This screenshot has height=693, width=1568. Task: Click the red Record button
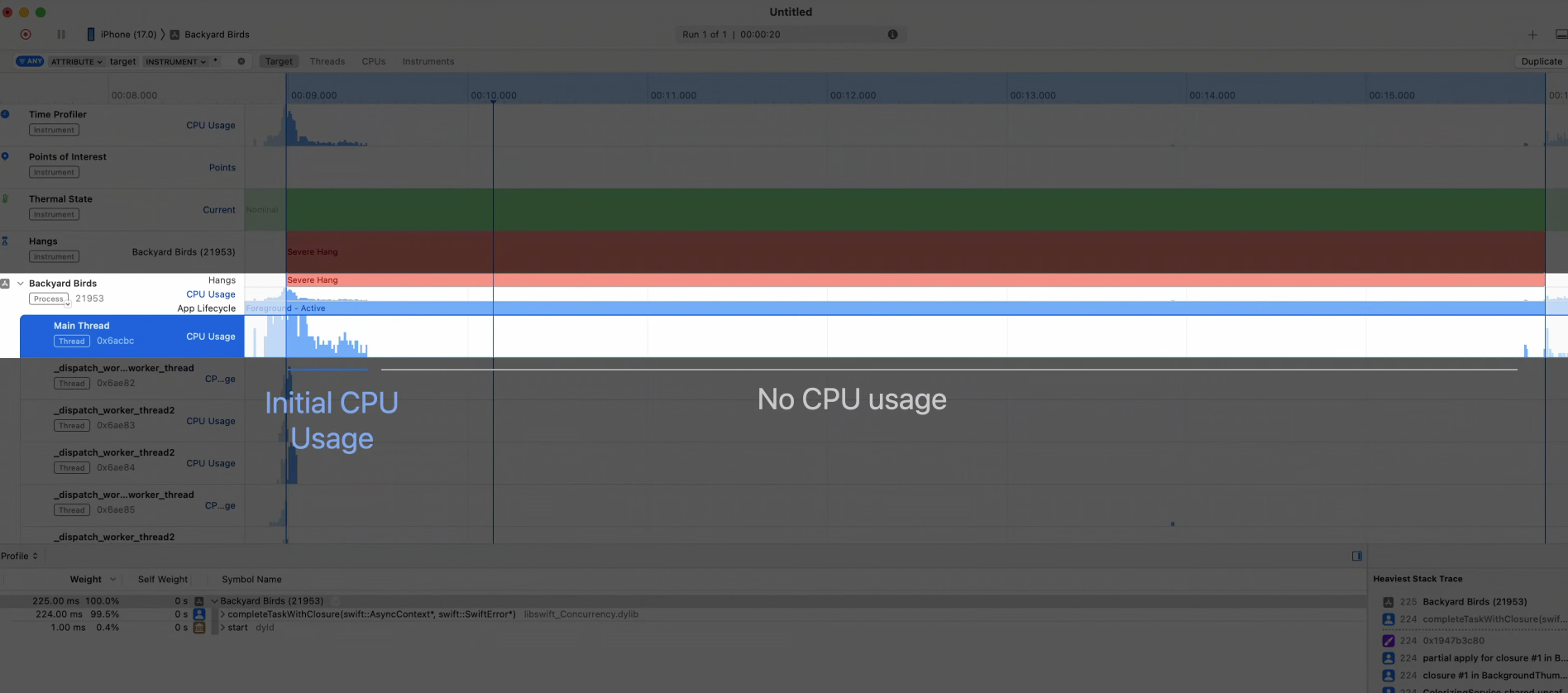(26, 35)
